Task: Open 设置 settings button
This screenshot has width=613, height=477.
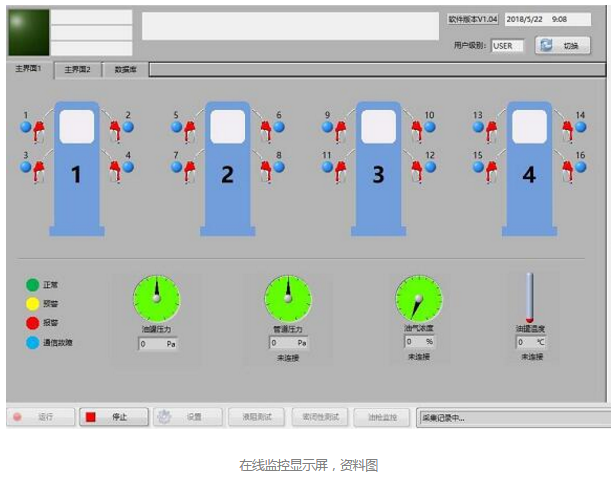Action: [185, 417]
